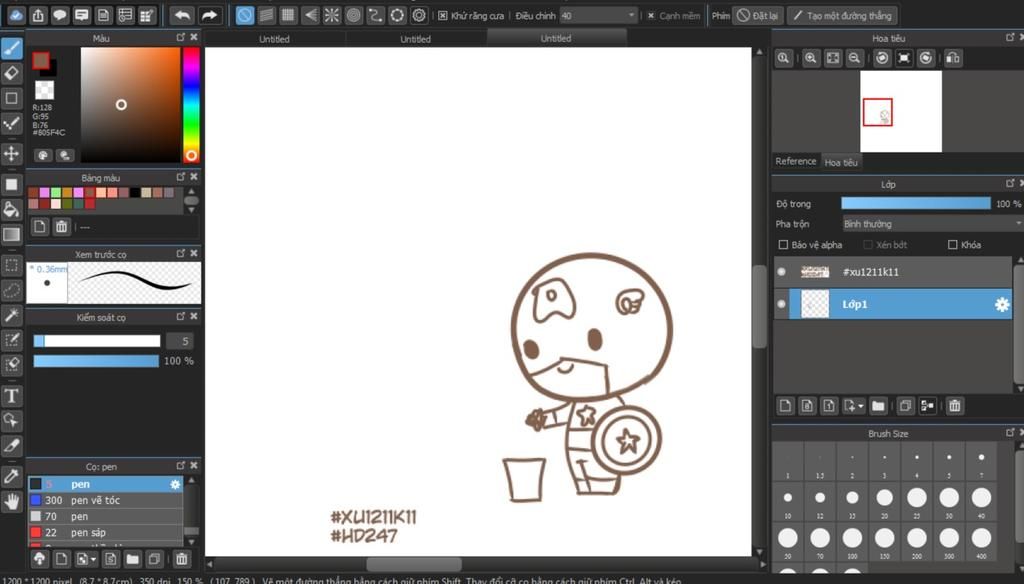Open the Reference tab
Screen dimensions: 1024x584
(795, 161)
